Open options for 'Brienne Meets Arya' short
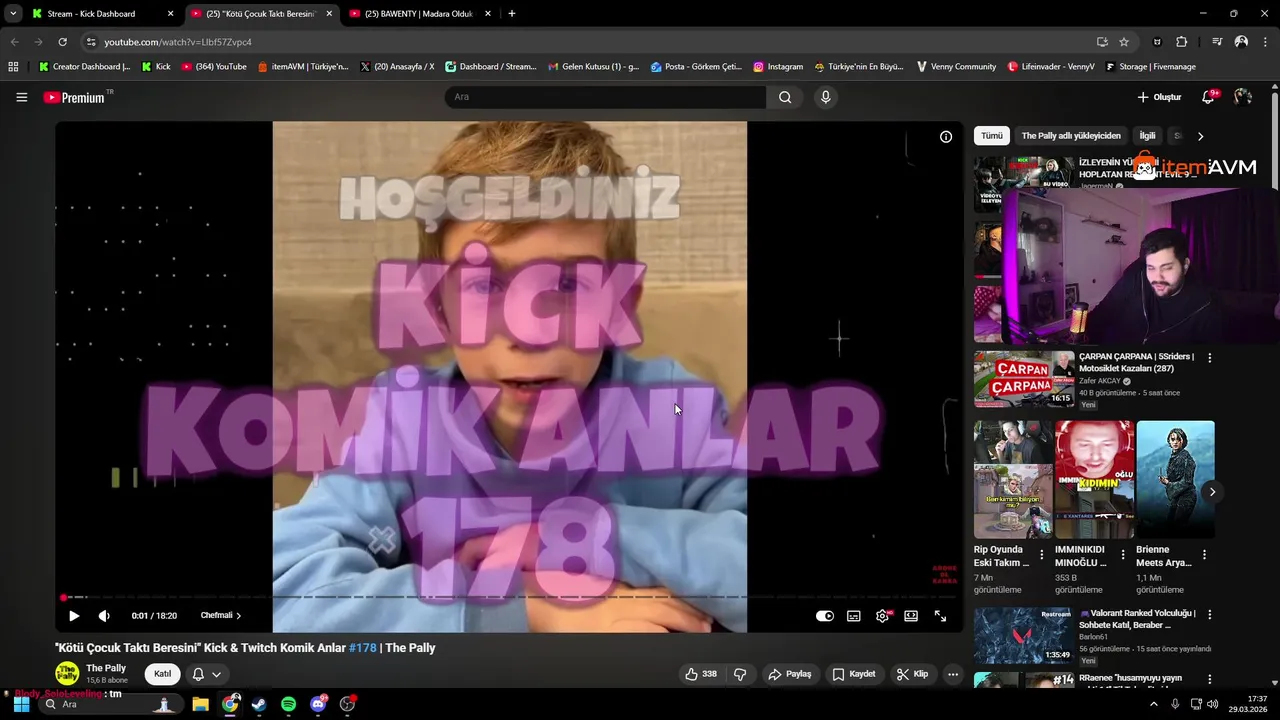This screenshot has height=720, width=1280. coord(1204,555)
